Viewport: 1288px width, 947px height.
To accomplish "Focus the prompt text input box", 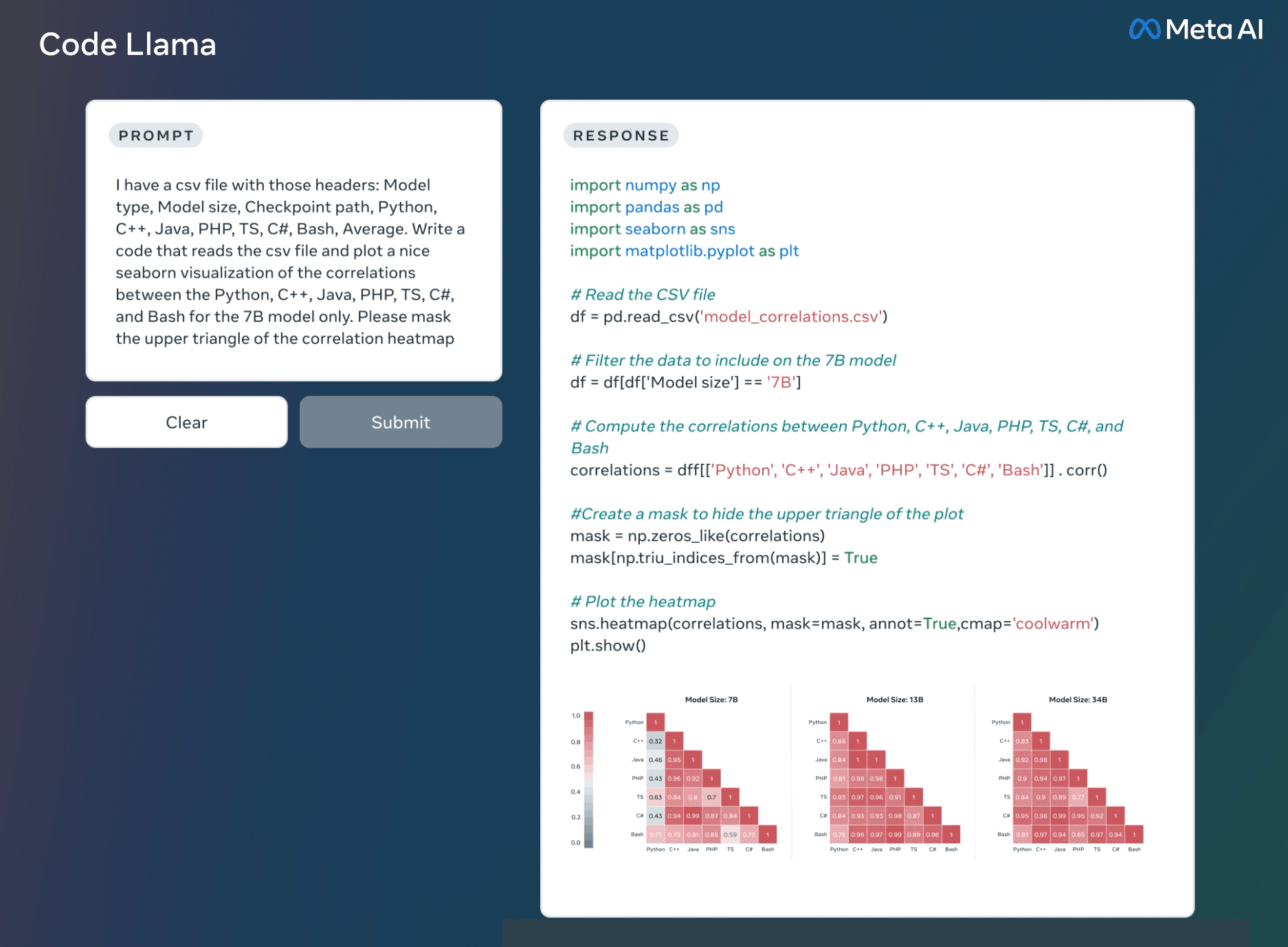I will tap(293, 241).
